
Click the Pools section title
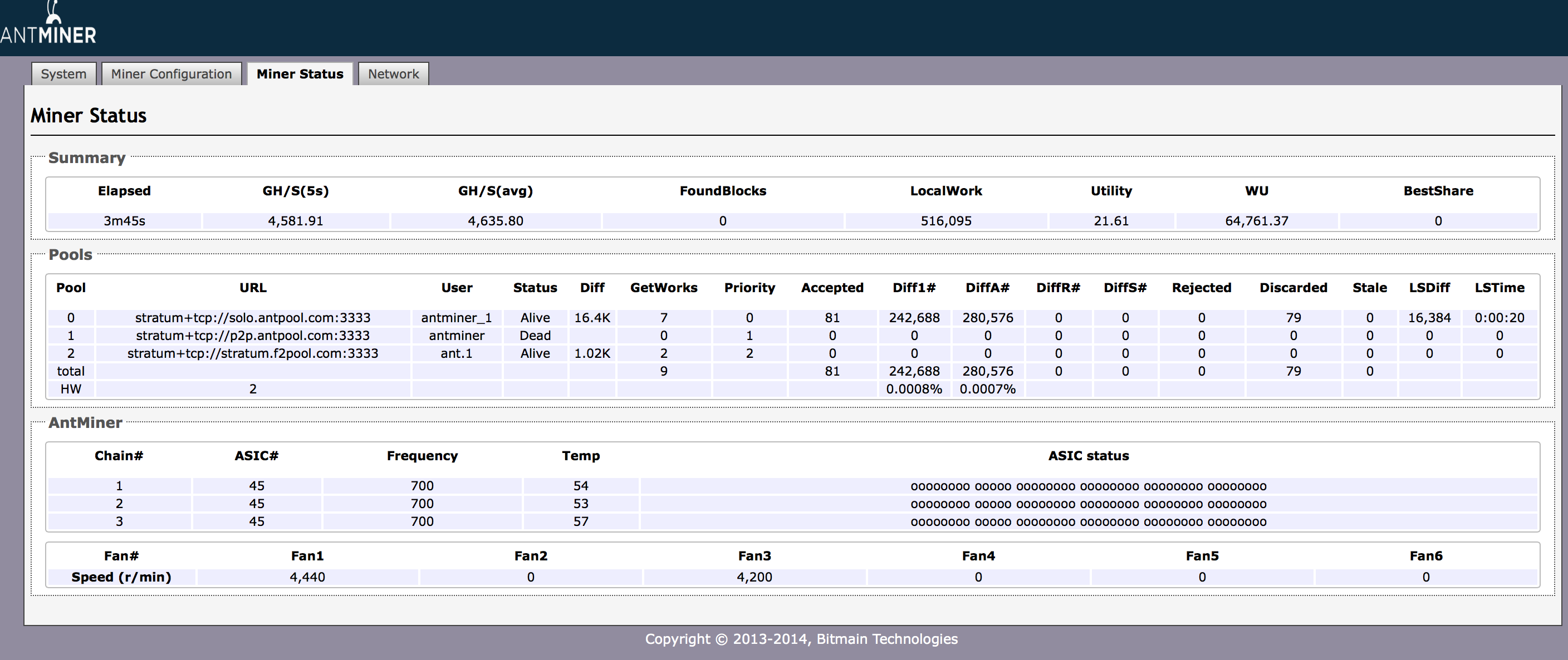click(x=71, y=254)
